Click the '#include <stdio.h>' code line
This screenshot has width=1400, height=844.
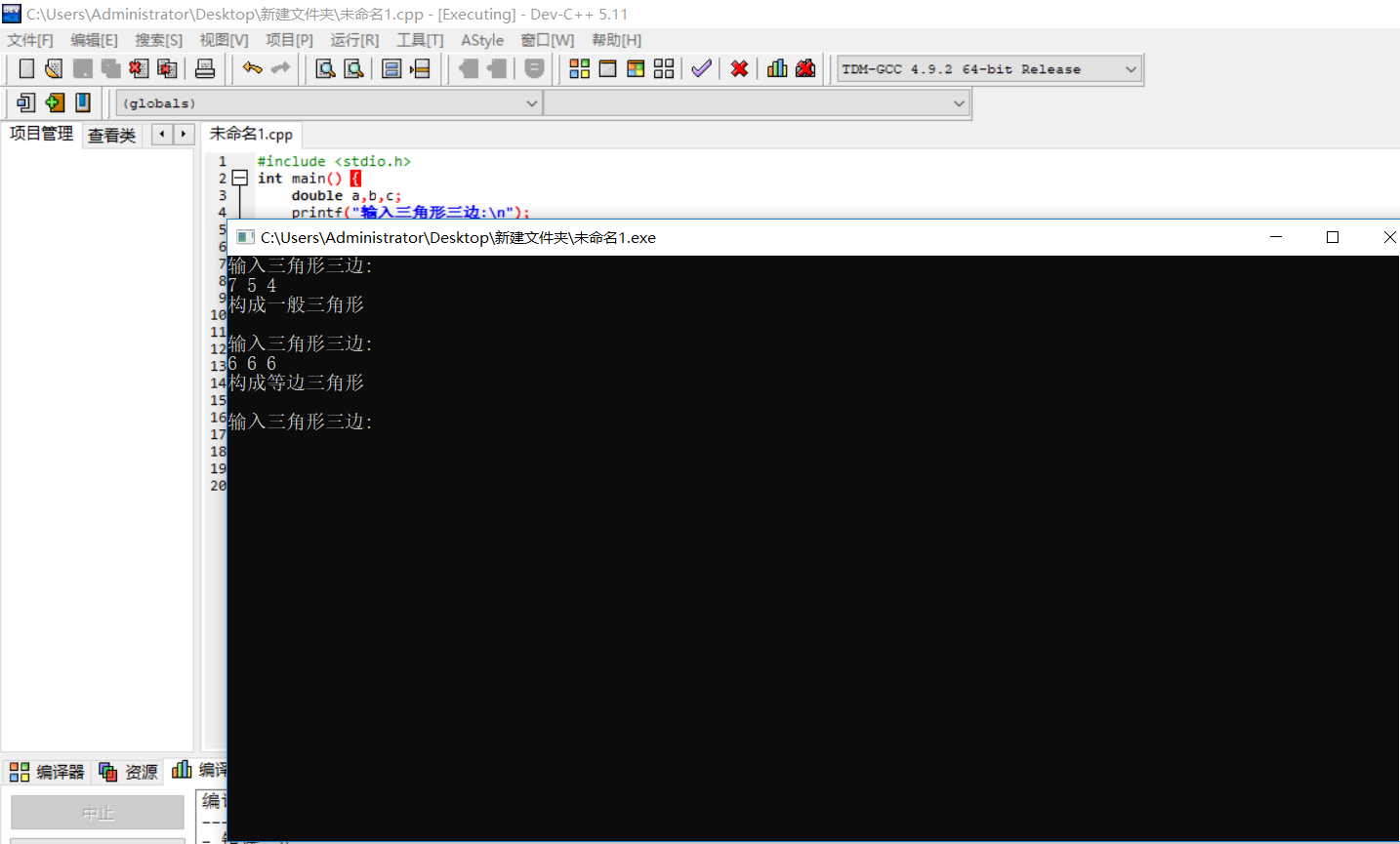click(334, 161)
